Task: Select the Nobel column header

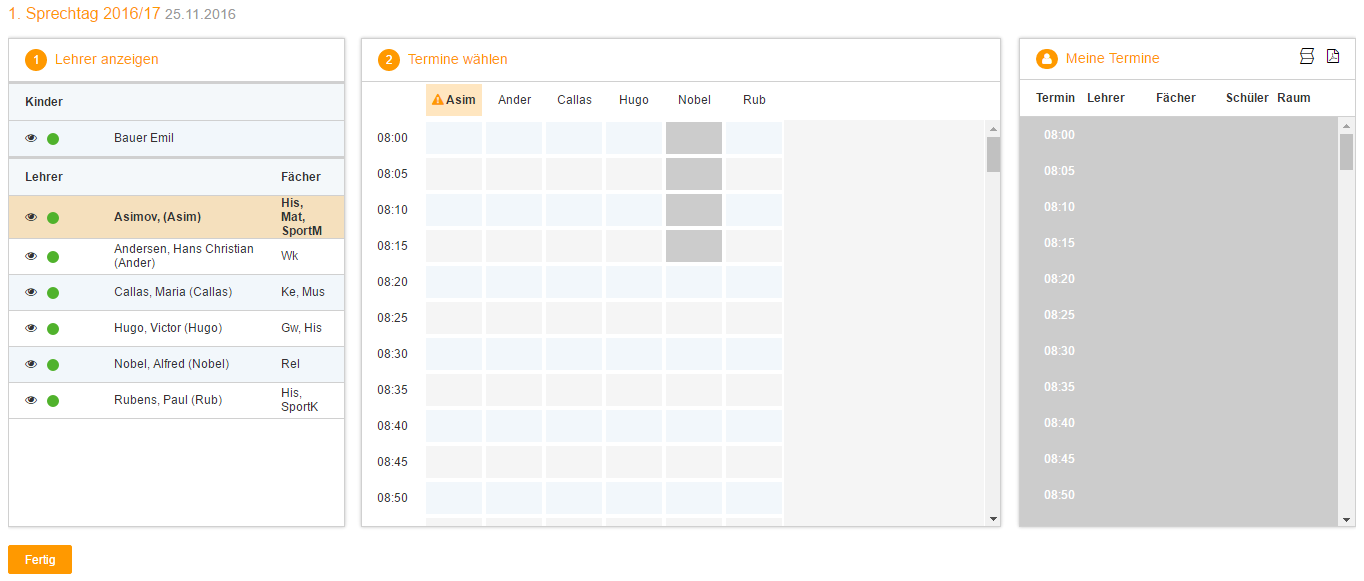Action: click(694, 100)
